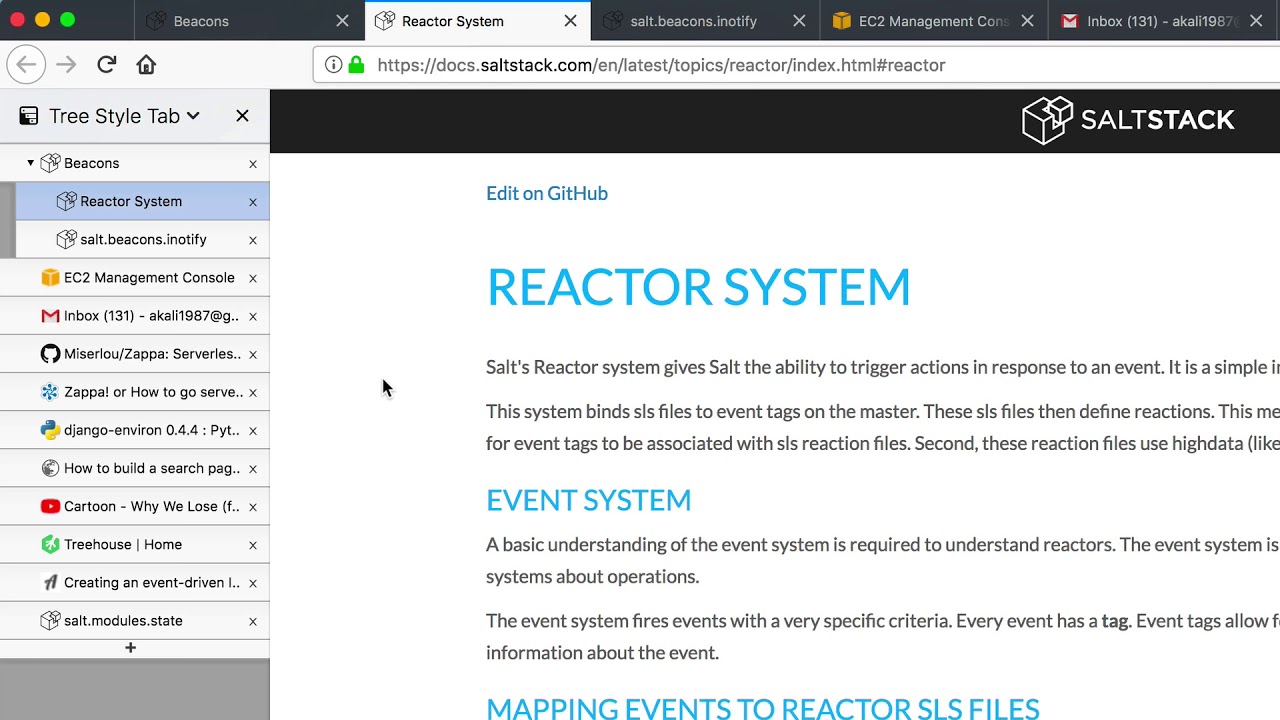Select the Beacons sidebar tree tab
Screen dimensions: 1280x720
pyautogui.click(x=135, y=163)
